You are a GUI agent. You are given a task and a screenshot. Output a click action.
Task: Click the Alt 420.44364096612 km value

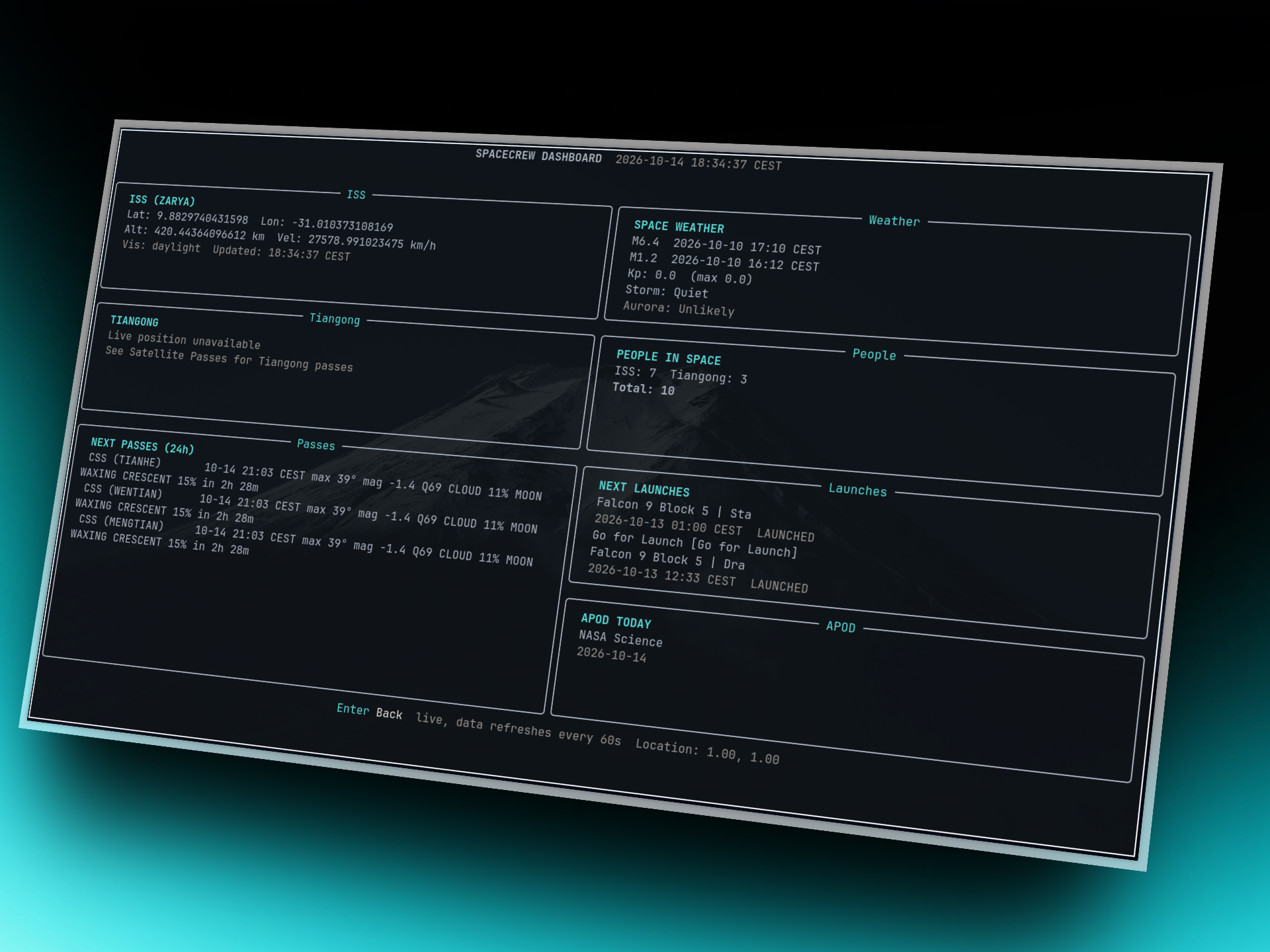coord(194,232)
